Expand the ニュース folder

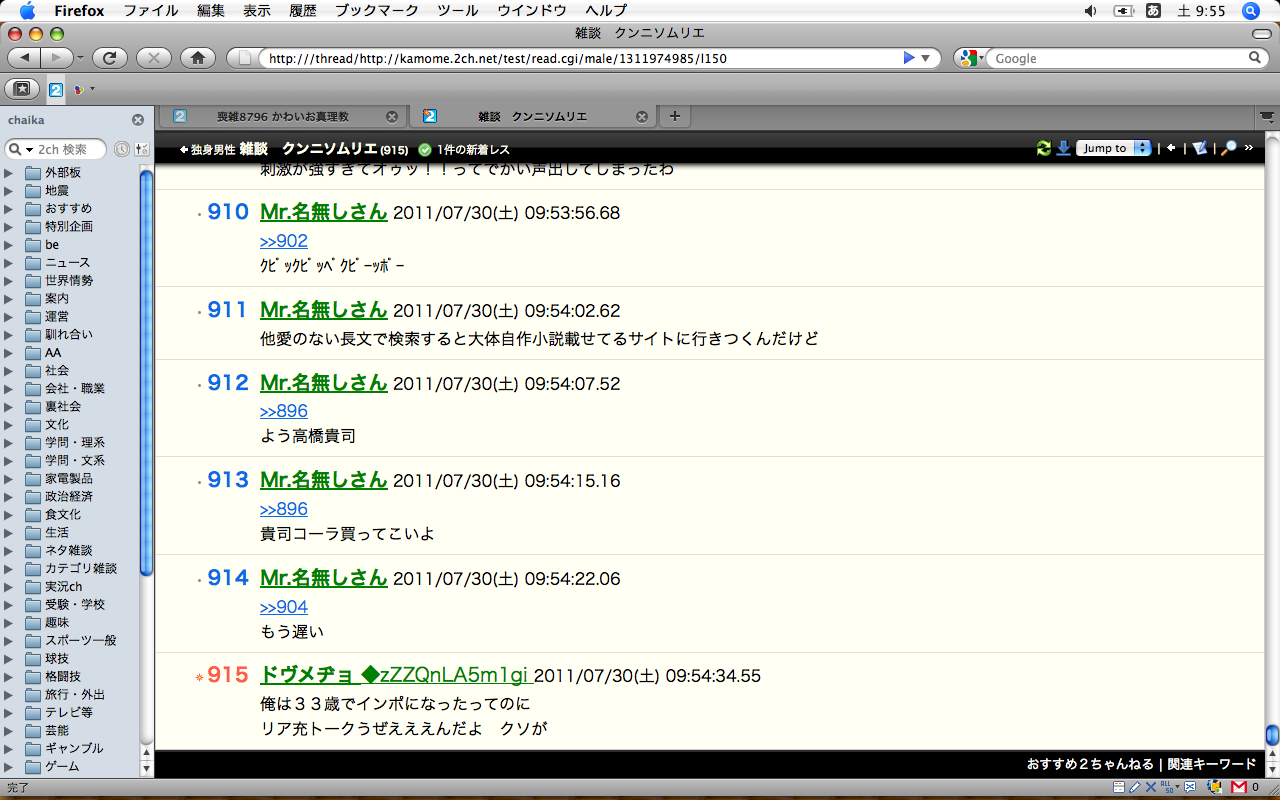tap(9, 263)
